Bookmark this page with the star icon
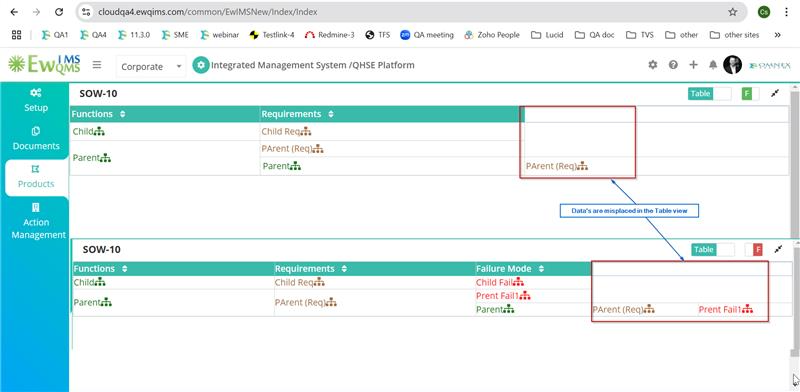The image size is (800, 392). pos(733,12)
